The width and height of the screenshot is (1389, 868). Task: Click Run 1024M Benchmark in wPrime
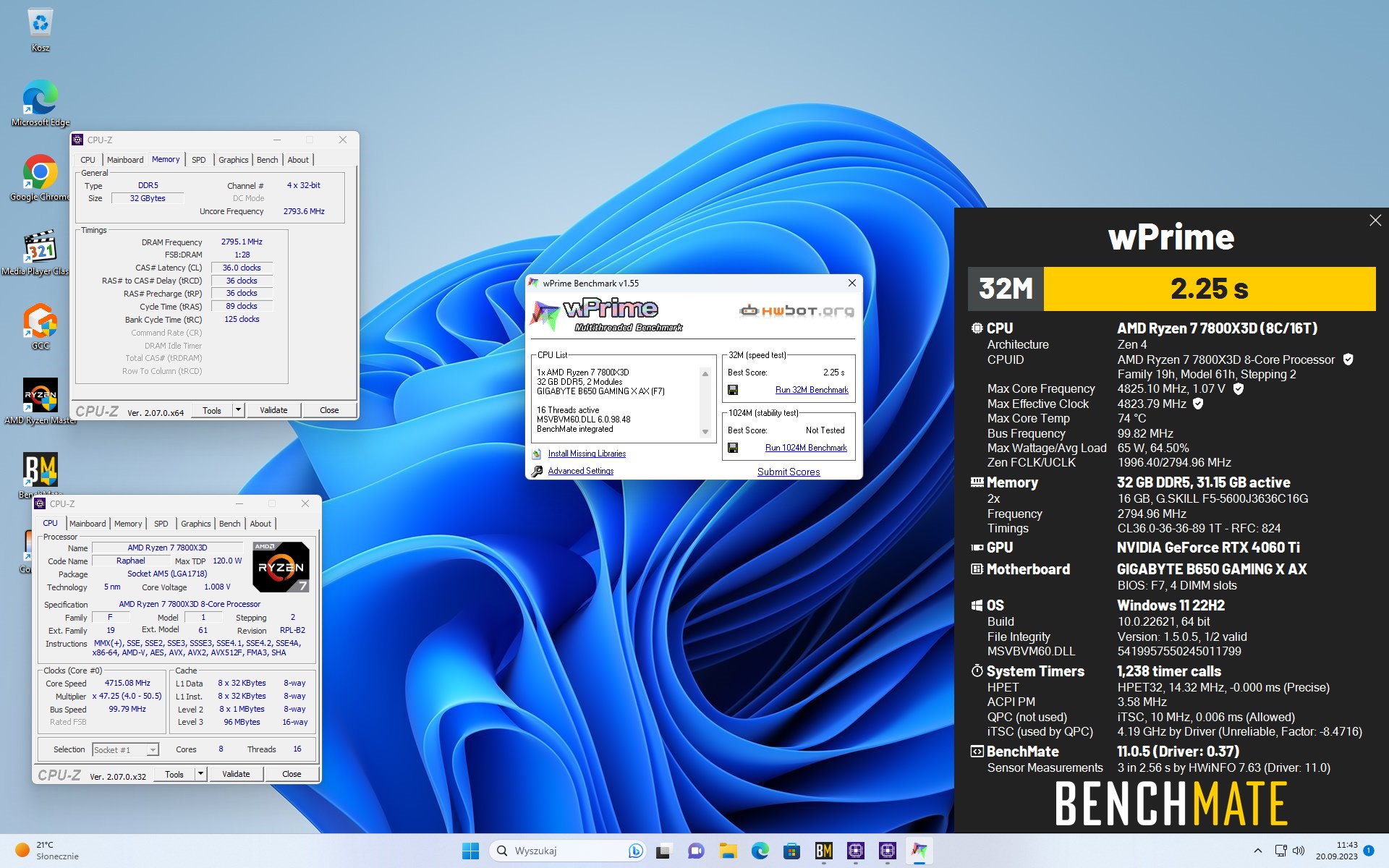806,448
